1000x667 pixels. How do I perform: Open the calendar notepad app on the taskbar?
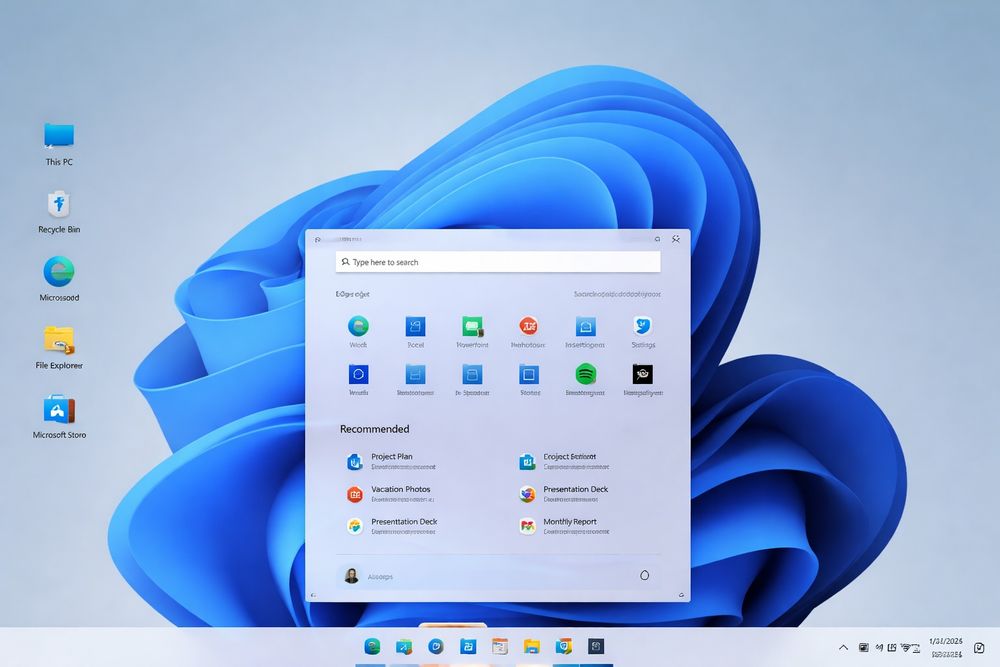tap(500, 647)
